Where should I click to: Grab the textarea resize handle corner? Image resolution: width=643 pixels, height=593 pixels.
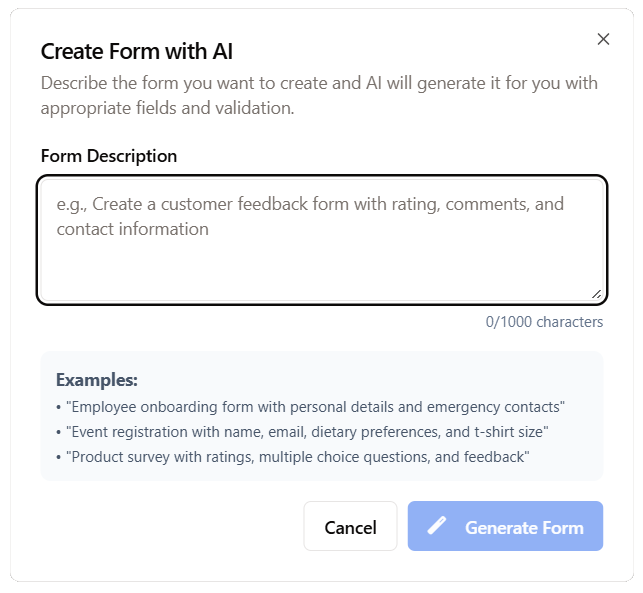click(596, 294)
